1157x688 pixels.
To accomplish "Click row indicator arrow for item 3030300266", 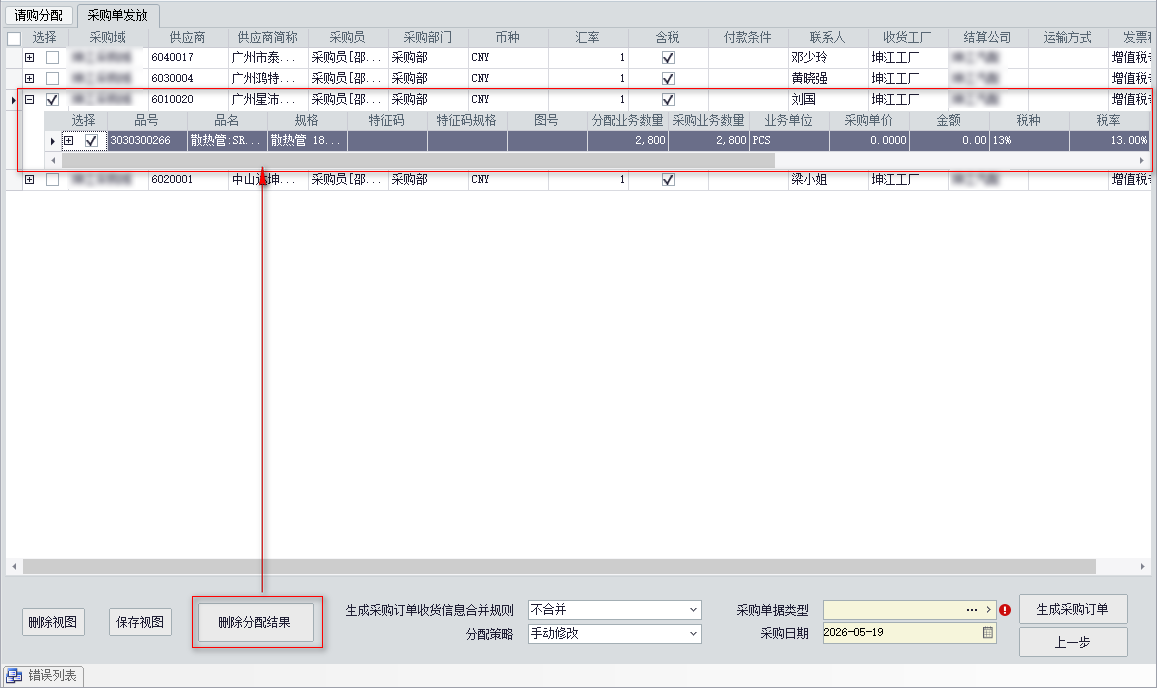I will [52, 141].
